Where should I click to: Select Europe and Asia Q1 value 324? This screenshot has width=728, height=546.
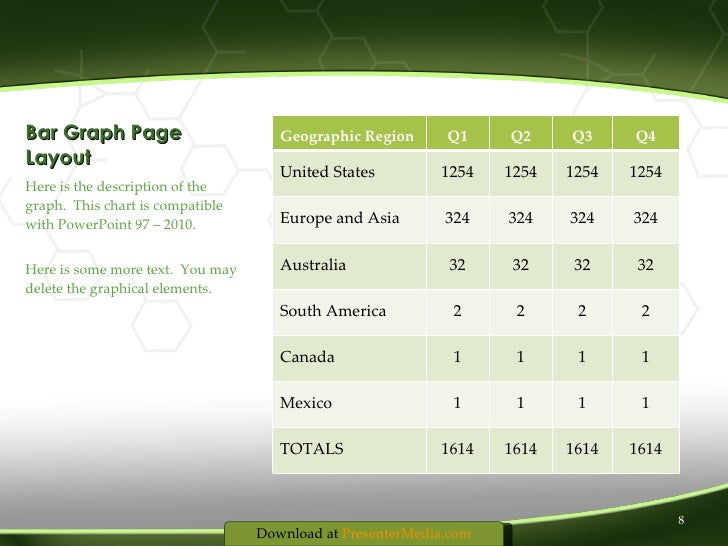pos(458,220)
